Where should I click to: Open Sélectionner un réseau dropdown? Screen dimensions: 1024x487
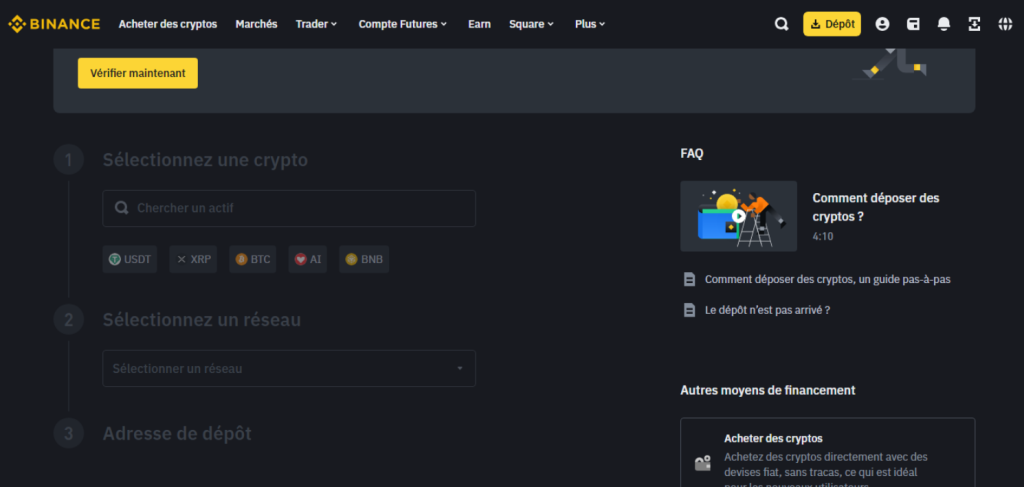[289, 368]
